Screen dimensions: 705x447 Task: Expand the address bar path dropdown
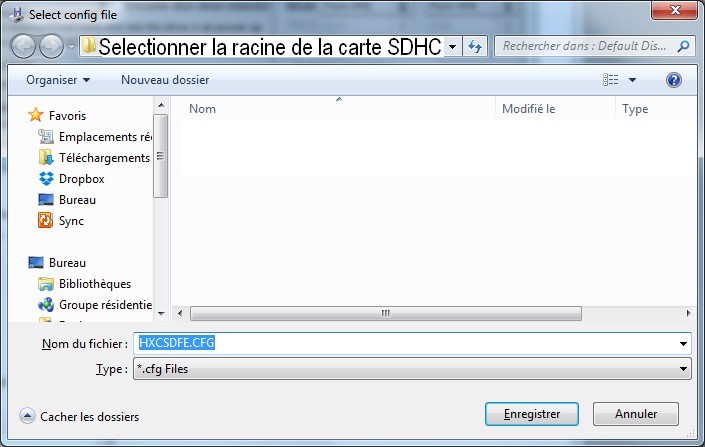[453, 46]
